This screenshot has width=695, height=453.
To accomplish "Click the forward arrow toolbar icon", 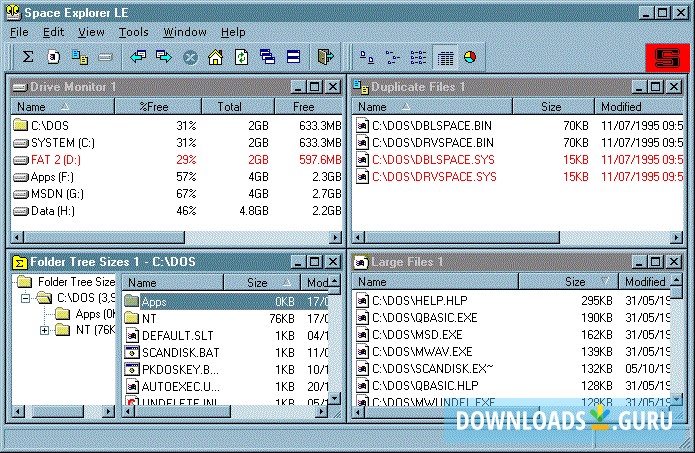I will pyautogui.click(x=164, y=57).
